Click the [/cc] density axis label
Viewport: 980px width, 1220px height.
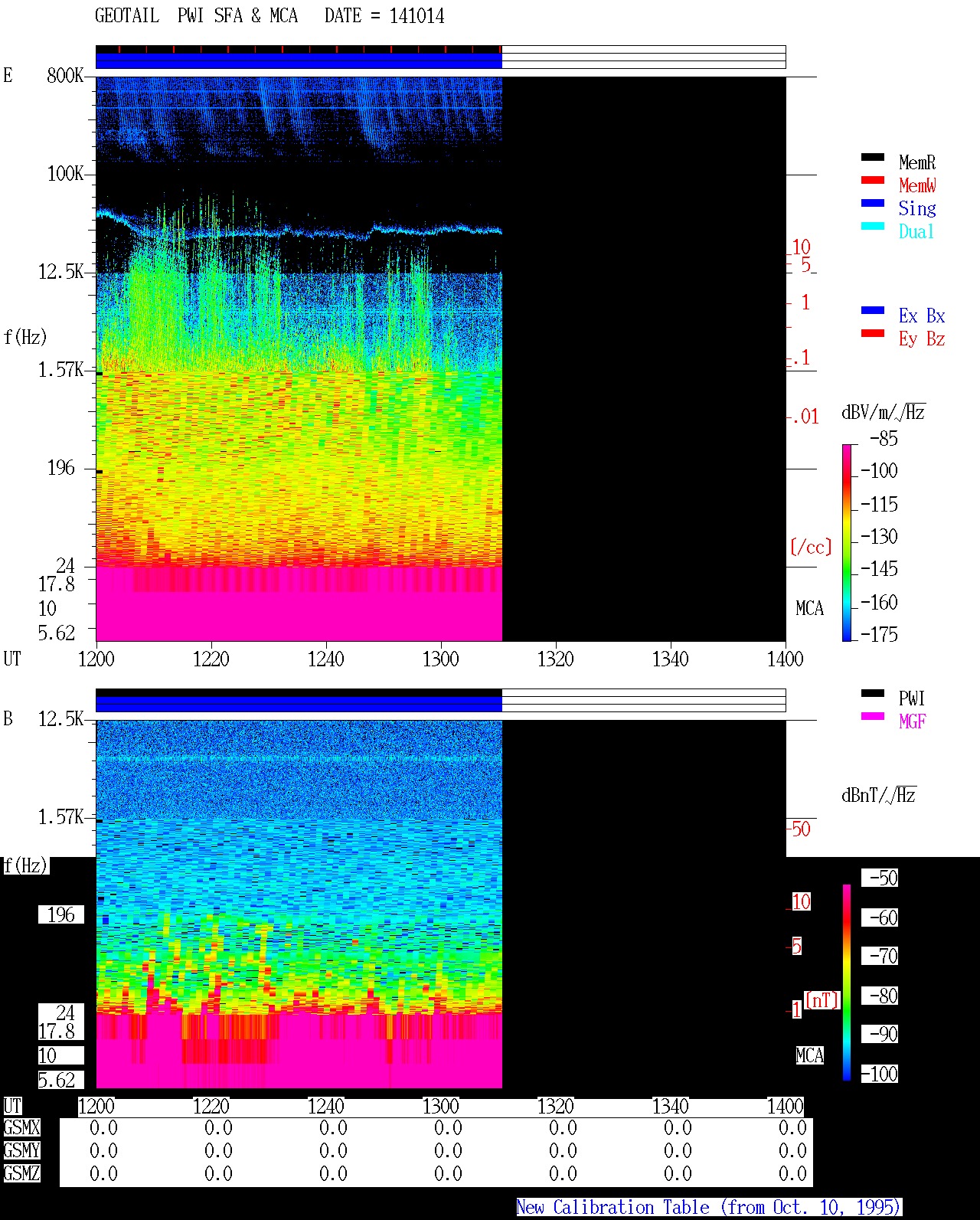click(x=811, y=548)
